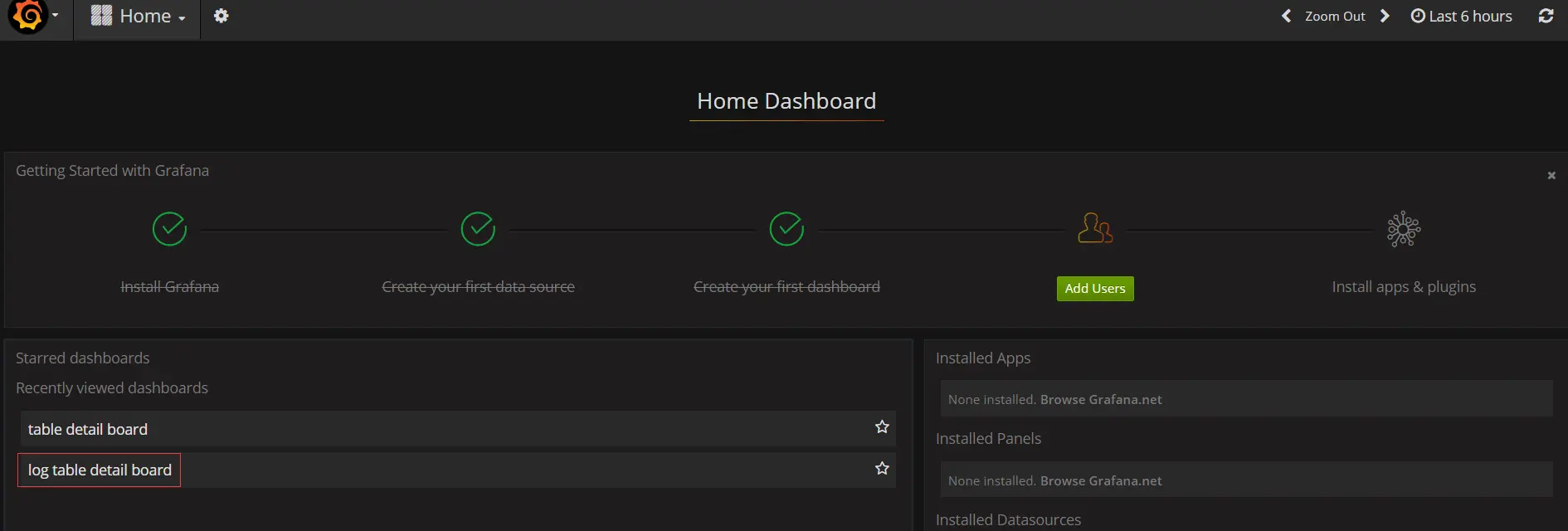Click Create your first data source step
The height and width of the screenshot is (531, 1568).
pos(478,287)
